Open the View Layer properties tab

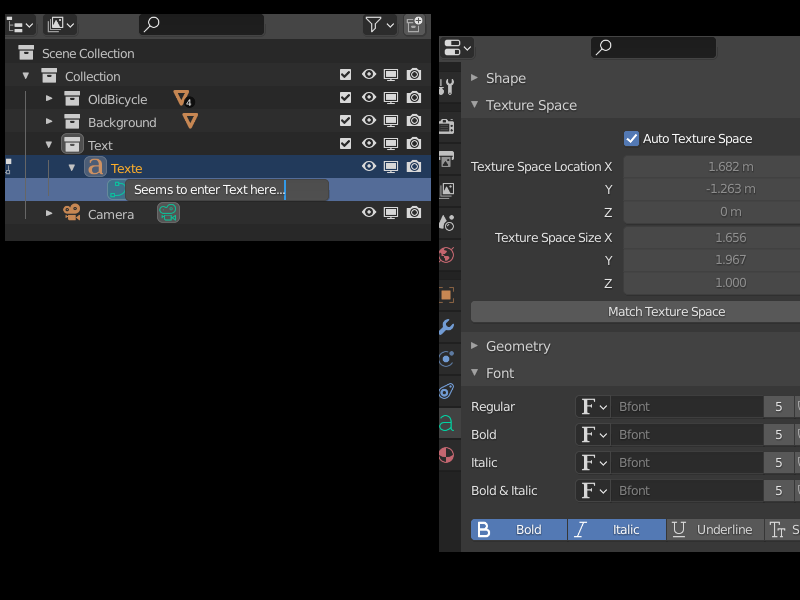(x=447, y=190)
